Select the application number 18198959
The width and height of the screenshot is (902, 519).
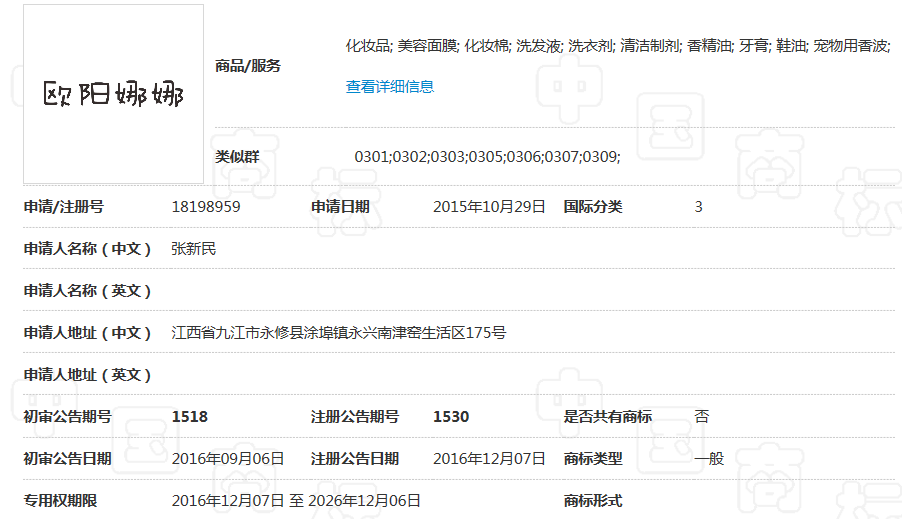click(206, 207)
